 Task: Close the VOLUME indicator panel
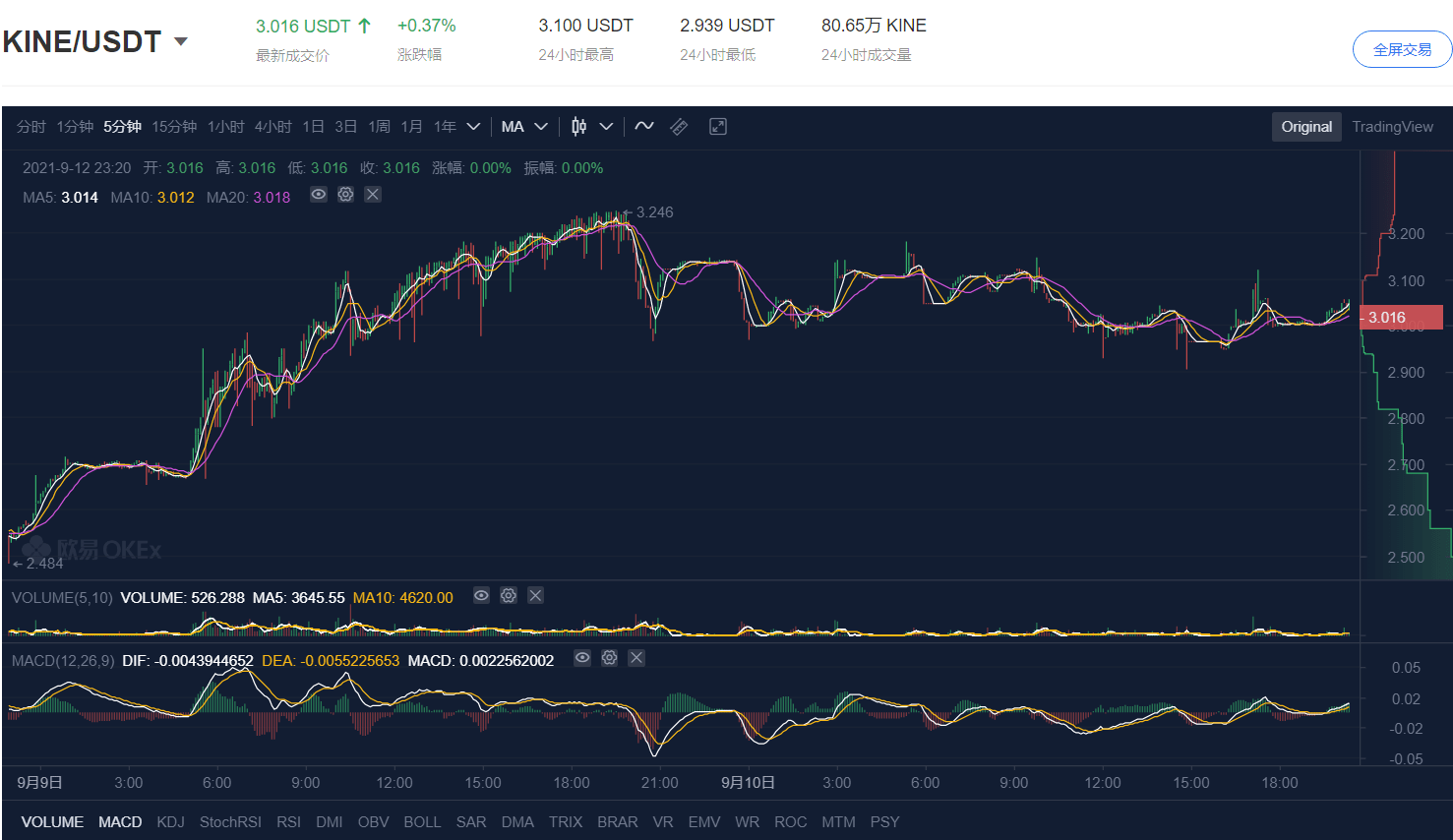[x=535, y=595]
